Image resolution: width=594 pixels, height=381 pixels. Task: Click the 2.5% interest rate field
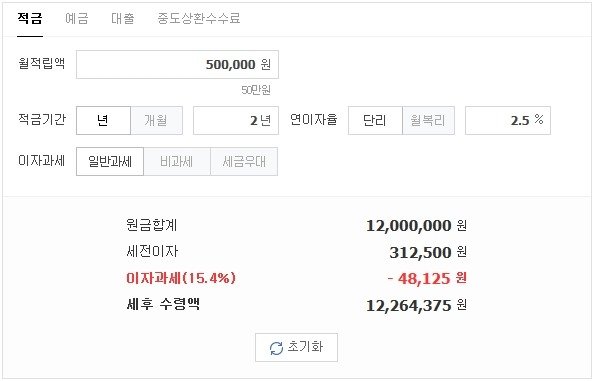coord(508,120)
